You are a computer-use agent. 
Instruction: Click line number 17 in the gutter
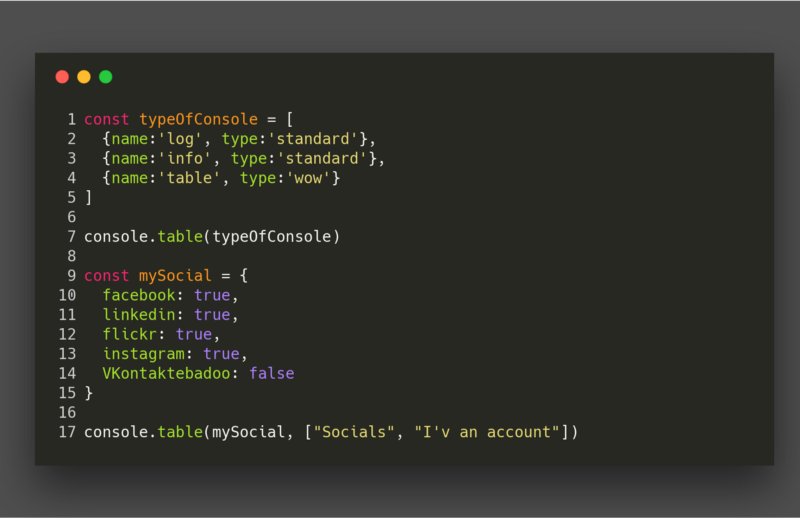[67, 432]
